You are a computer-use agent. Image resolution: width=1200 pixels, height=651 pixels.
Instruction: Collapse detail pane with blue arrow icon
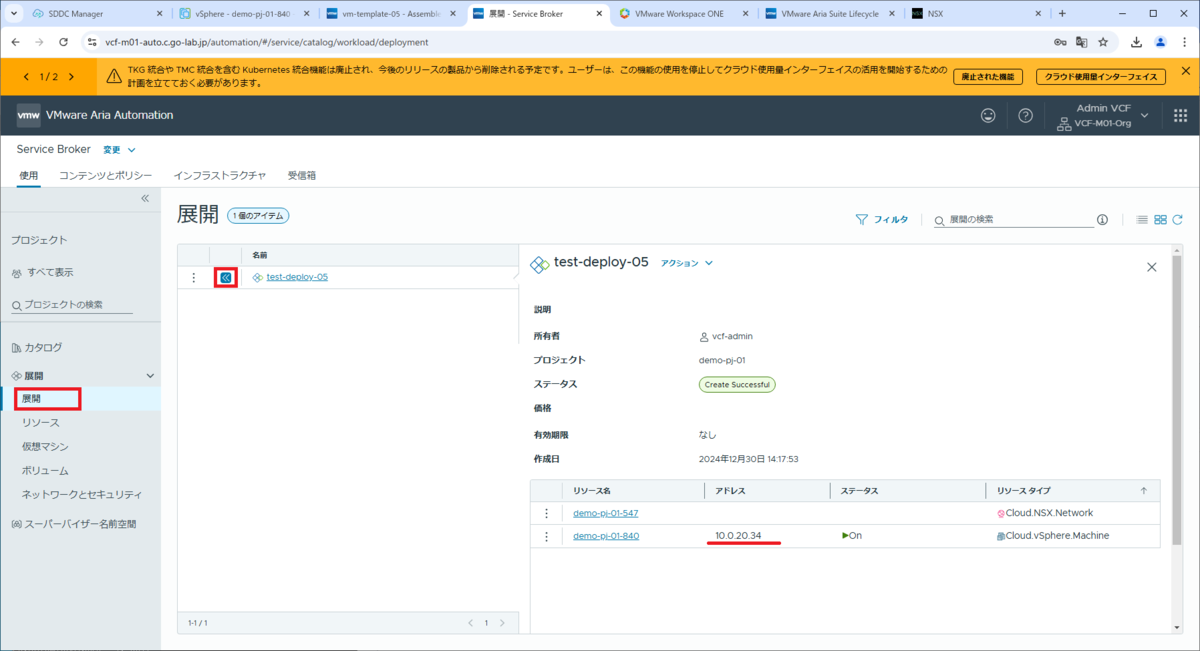pos(226,277)
